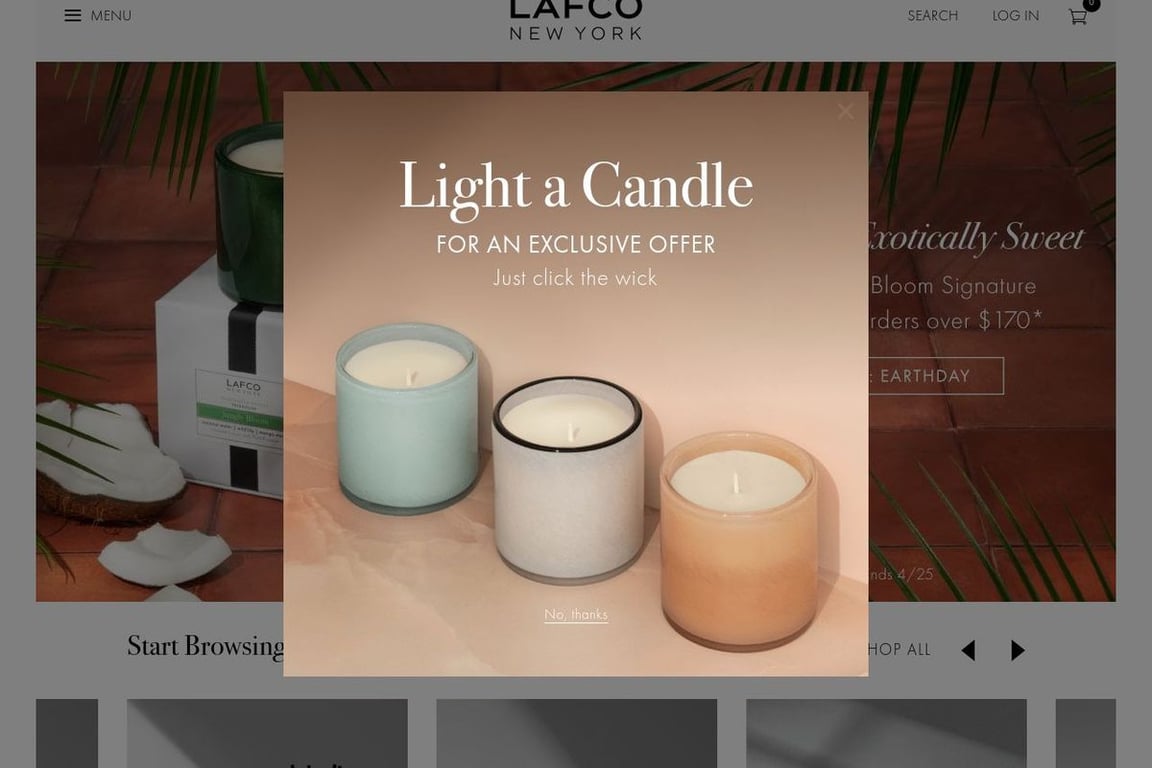
Task: Click the blue candle's wick
Action: (x=409, y=376)
